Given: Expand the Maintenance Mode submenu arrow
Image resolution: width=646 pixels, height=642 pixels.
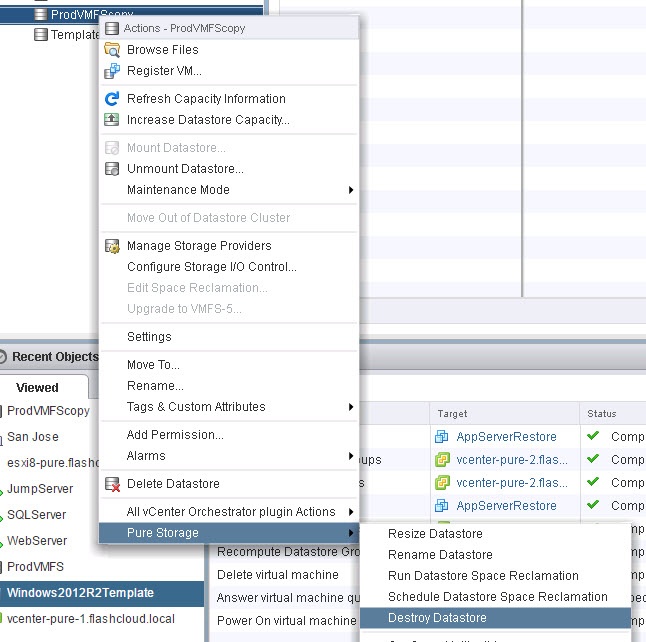Looking at the screenshot, I should (x=351, y=190).
